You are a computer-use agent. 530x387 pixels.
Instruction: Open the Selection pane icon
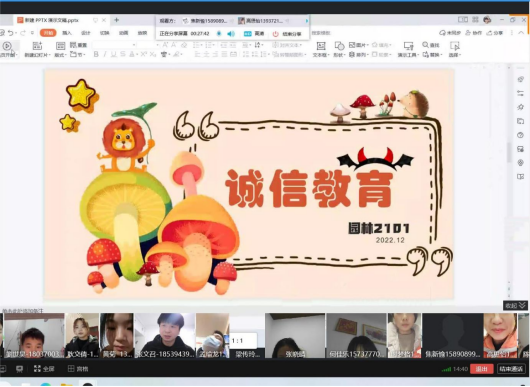click(455, 46)
